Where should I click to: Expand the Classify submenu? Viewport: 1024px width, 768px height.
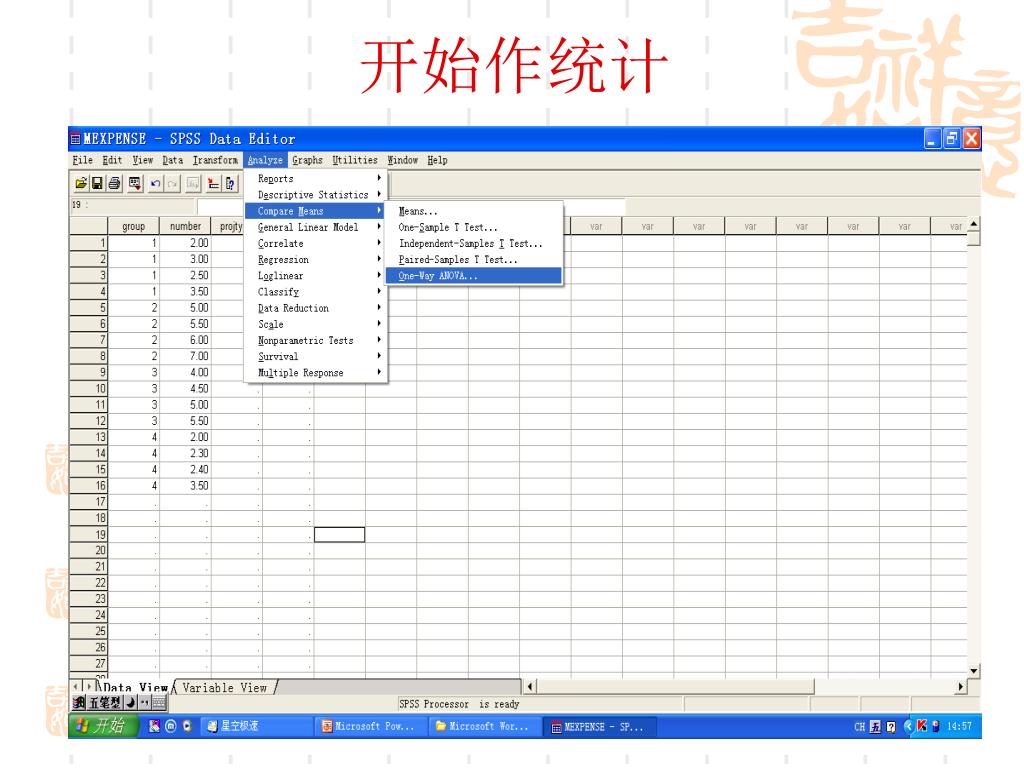pyautogui.click(x=316, y=292)
